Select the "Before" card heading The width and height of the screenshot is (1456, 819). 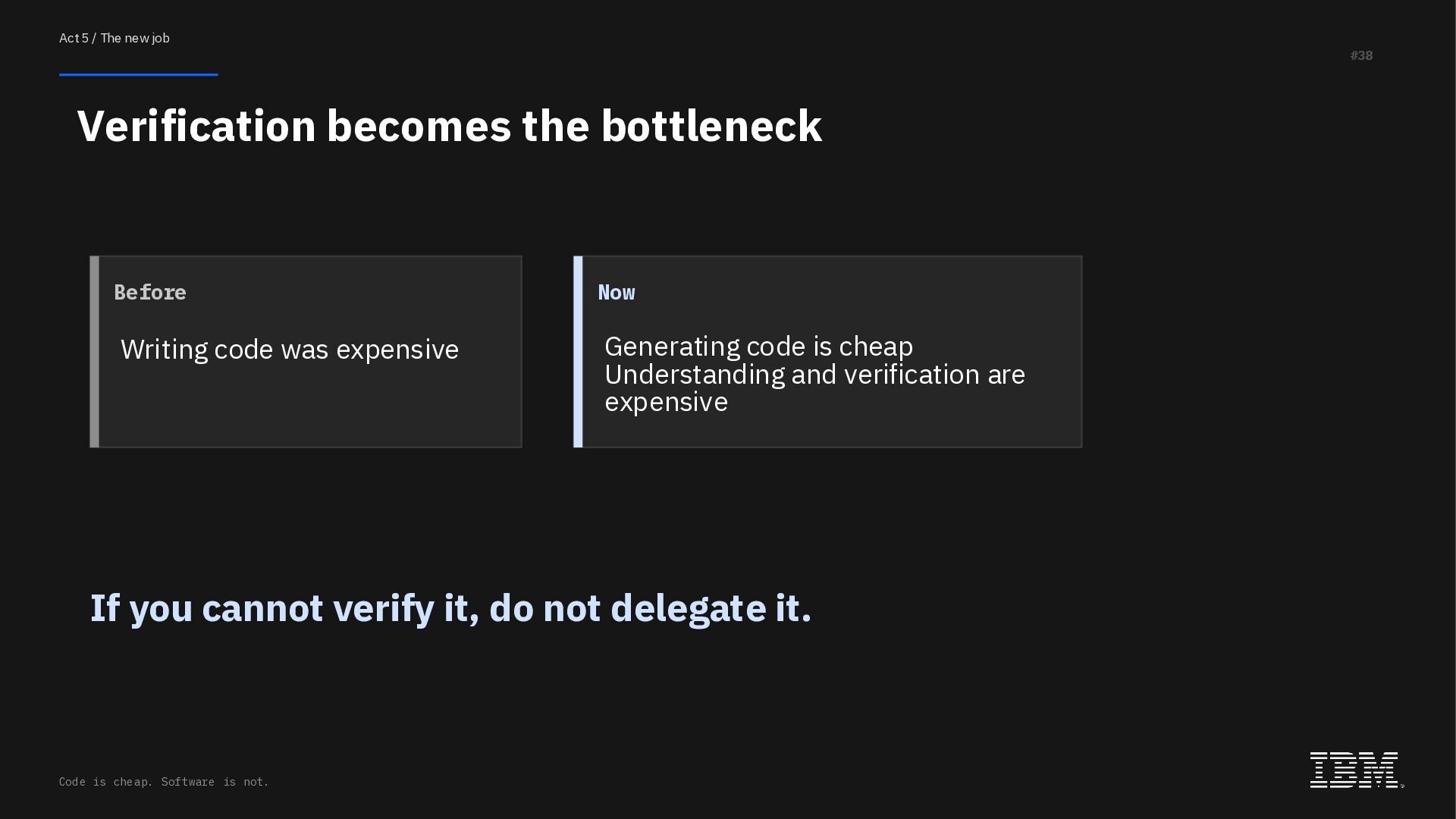pos(150,293)
